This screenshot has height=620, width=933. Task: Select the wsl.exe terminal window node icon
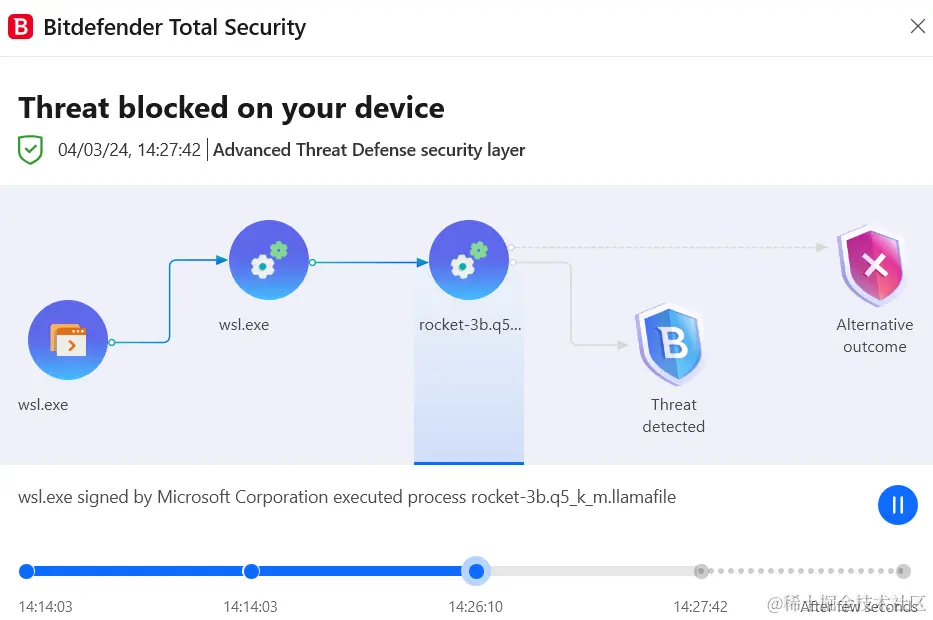pyautogui.click(x=68, y=341)
